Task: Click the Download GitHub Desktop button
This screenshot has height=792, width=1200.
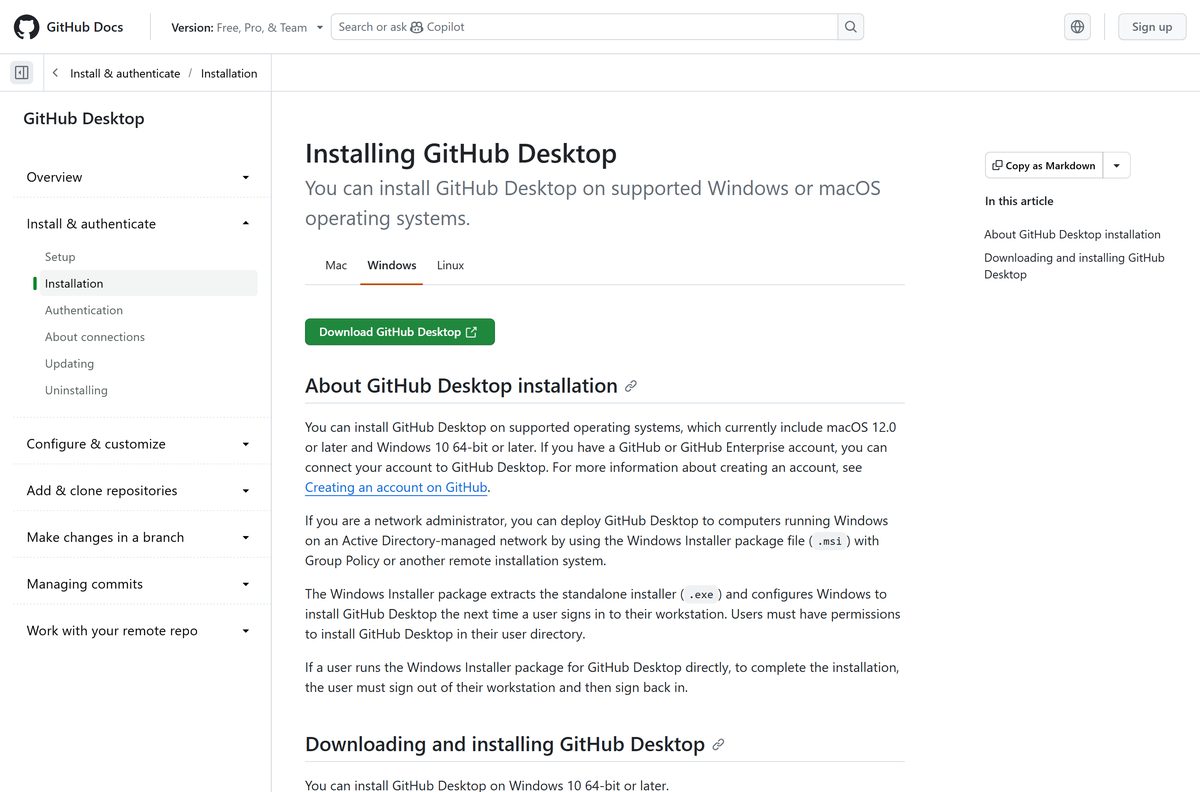Action: (400, 332)
